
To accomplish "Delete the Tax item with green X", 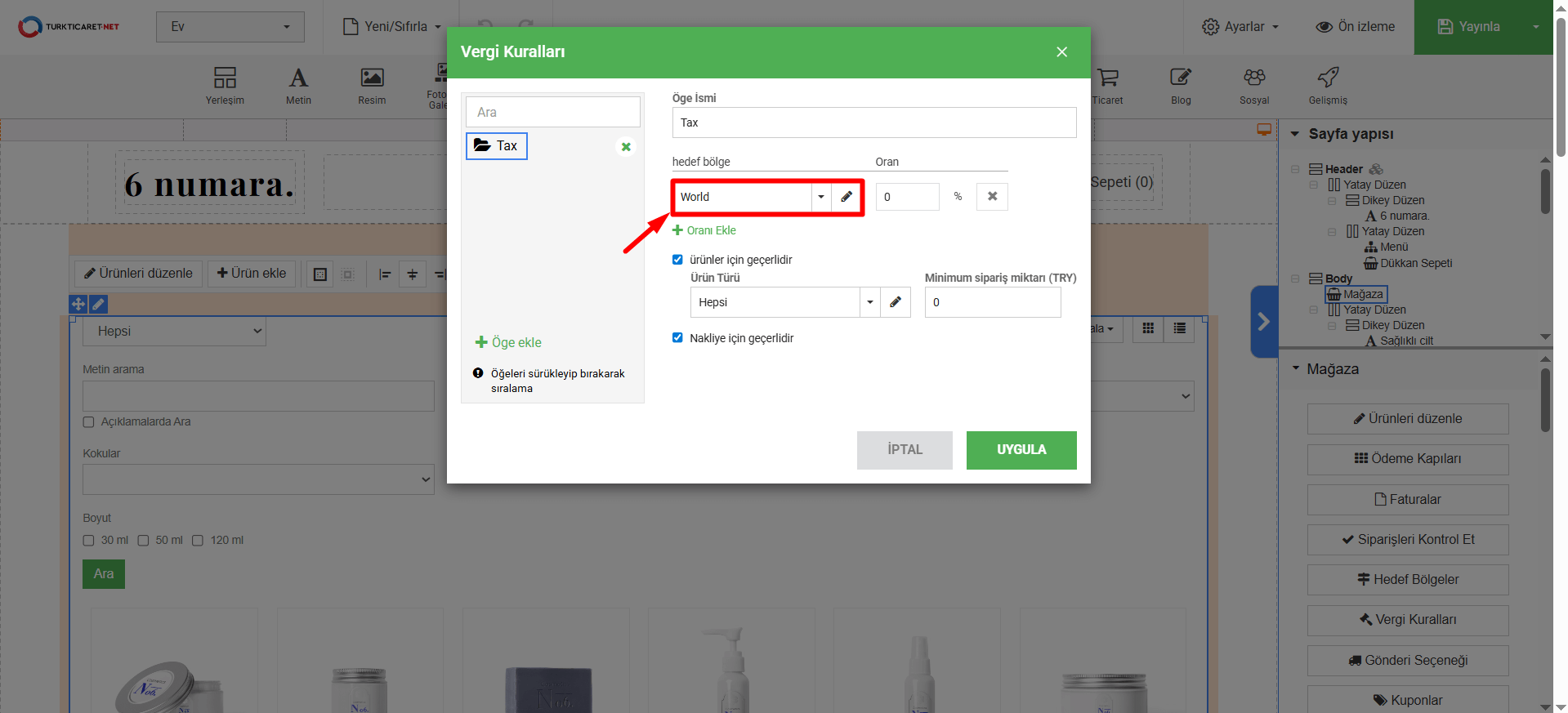I will (626, 147).
